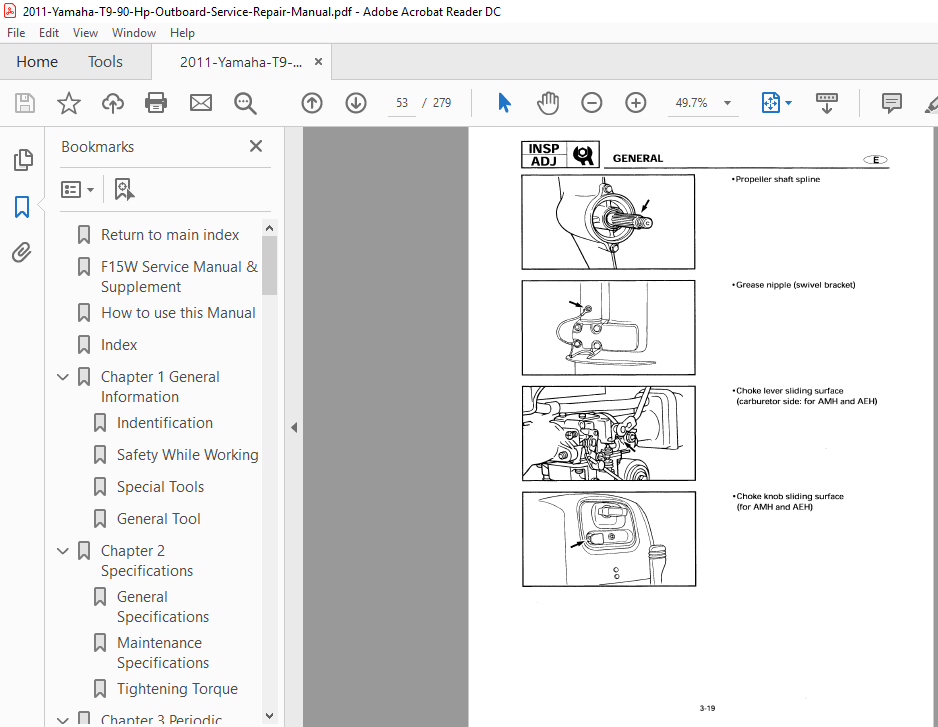Open the zoom percentage dropdown arrow
Viewport: 938px width, 727px height.
point(727,103)
